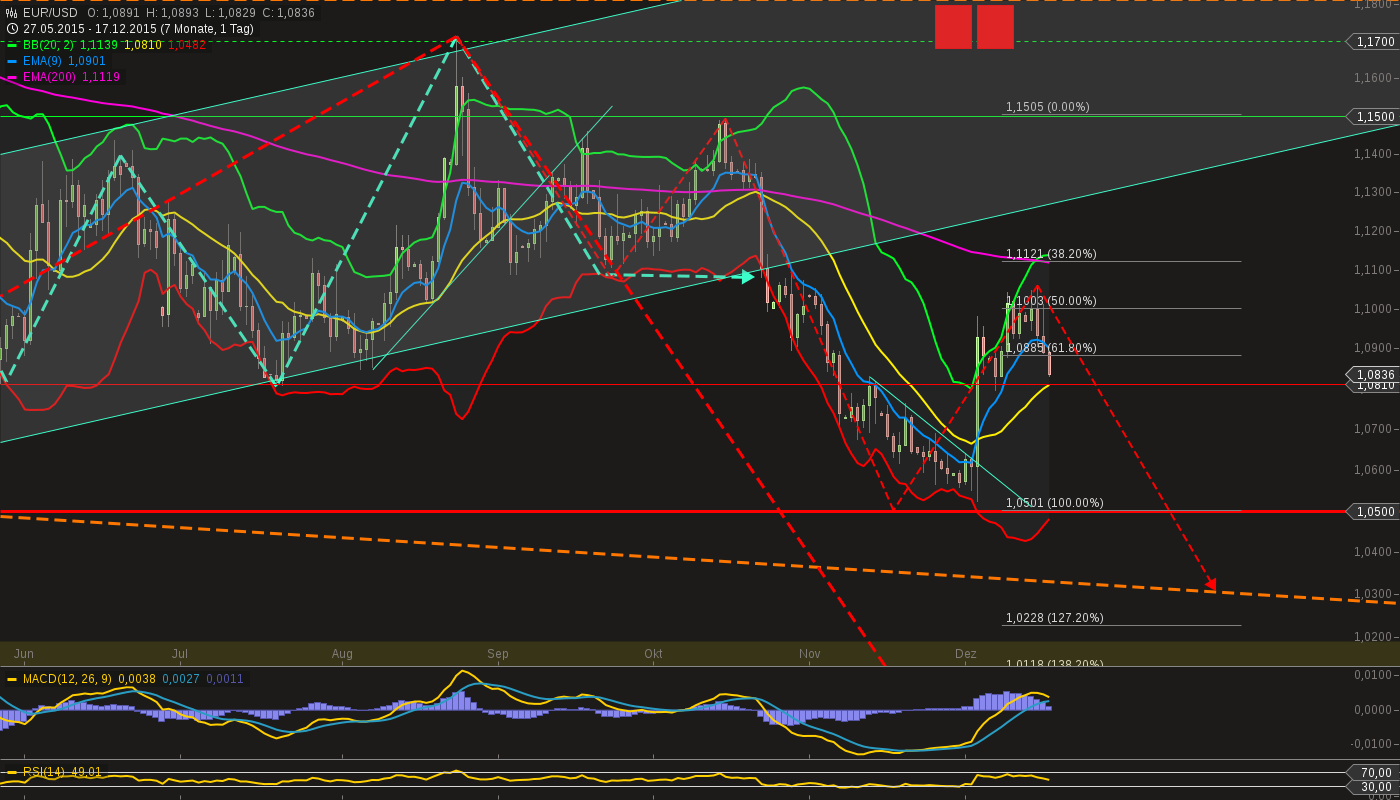This screenshot has width=1400, height=800.
Task: Click the Fibonacci label 1,1121 (38.20%)
Action: (1051, 254)
